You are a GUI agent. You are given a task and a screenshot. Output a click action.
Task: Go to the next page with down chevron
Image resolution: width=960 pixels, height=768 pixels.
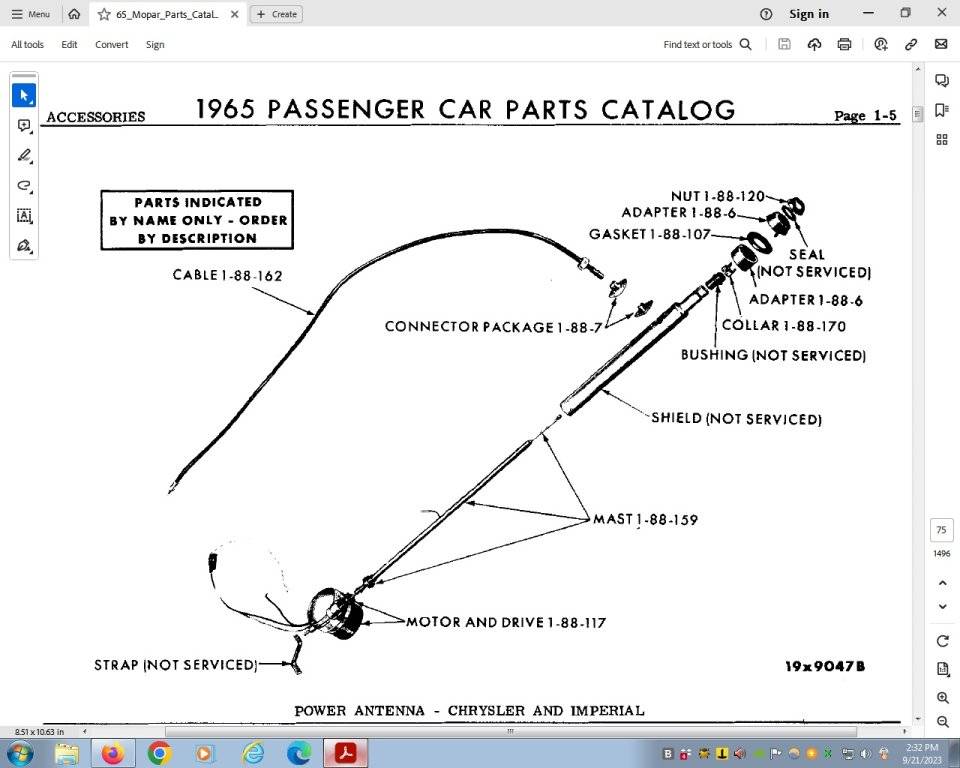point(942,606)
